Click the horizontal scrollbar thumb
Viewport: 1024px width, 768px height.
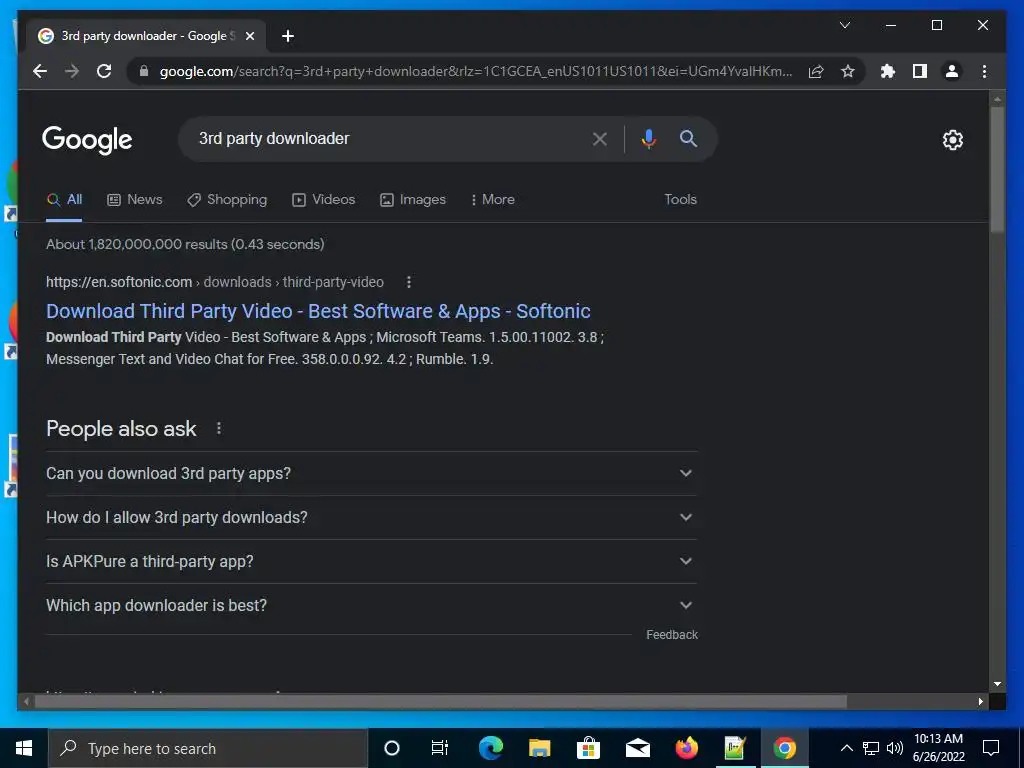441,701
